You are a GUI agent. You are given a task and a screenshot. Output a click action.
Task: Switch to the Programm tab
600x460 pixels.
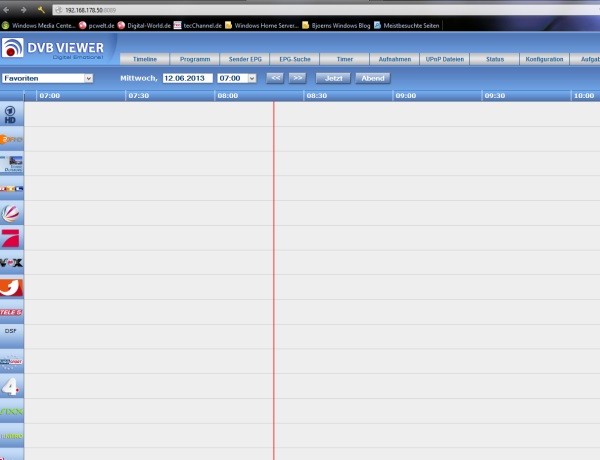[x=195, y=59]
